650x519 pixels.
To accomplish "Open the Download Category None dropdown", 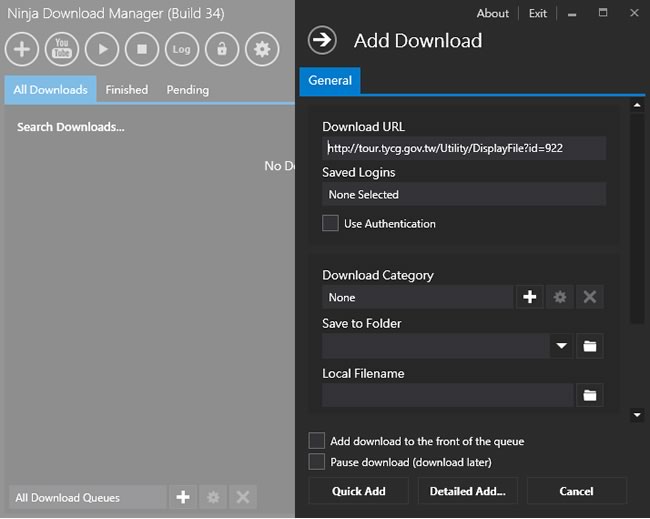I will [417, 297].
